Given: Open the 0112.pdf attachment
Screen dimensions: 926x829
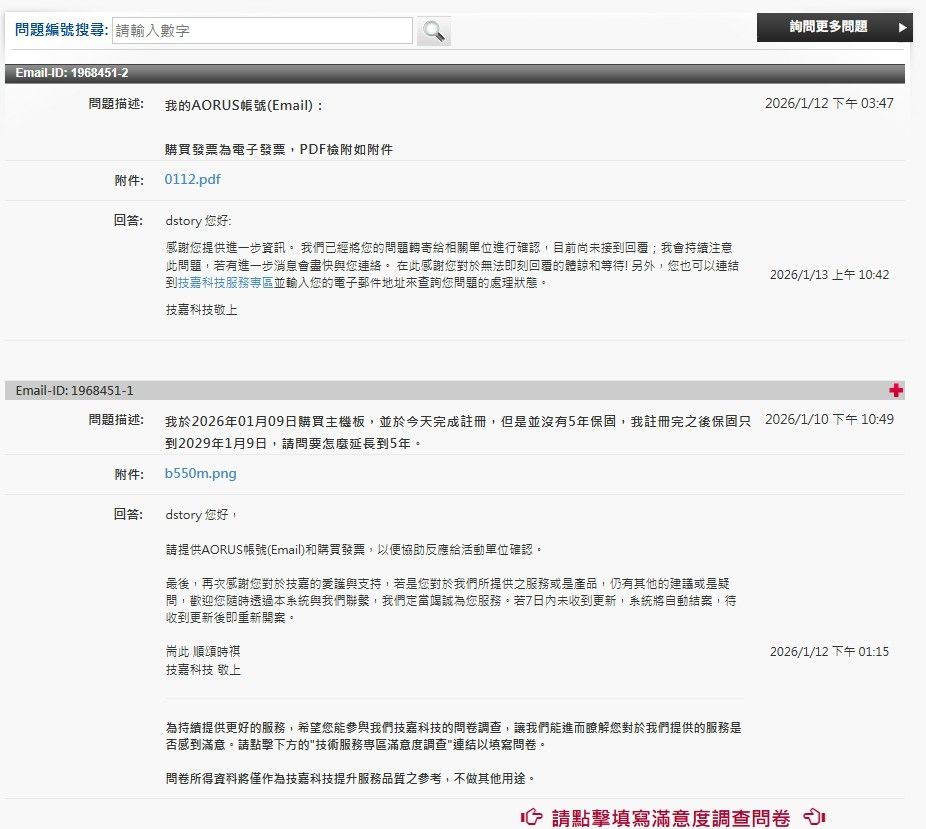Looking at the screenshot, I should pyautogui.click(x=192, y=180).
